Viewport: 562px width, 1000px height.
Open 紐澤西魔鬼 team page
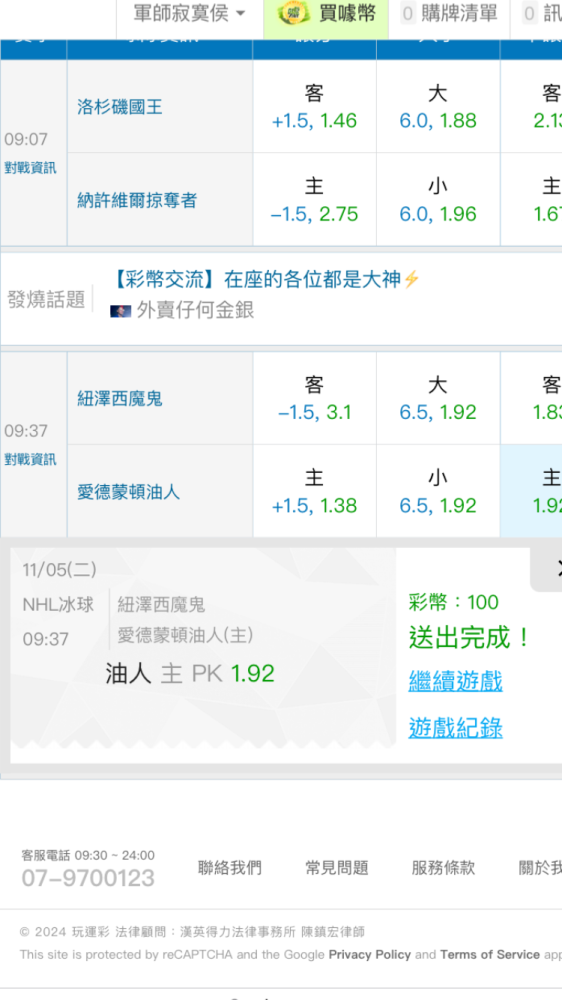120,399
